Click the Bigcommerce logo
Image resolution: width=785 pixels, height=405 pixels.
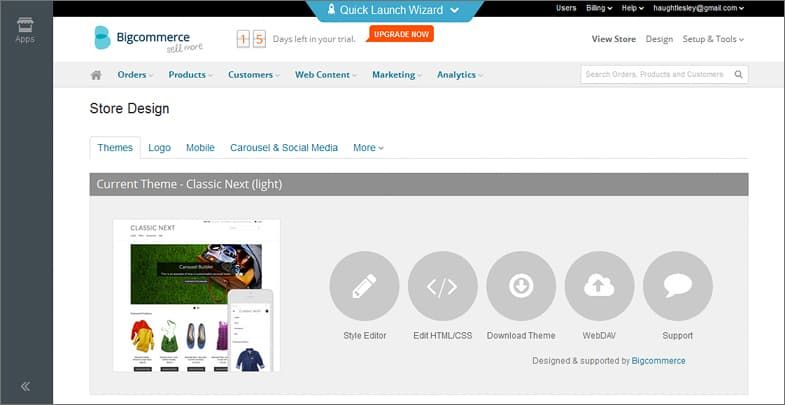pos(148,39)
